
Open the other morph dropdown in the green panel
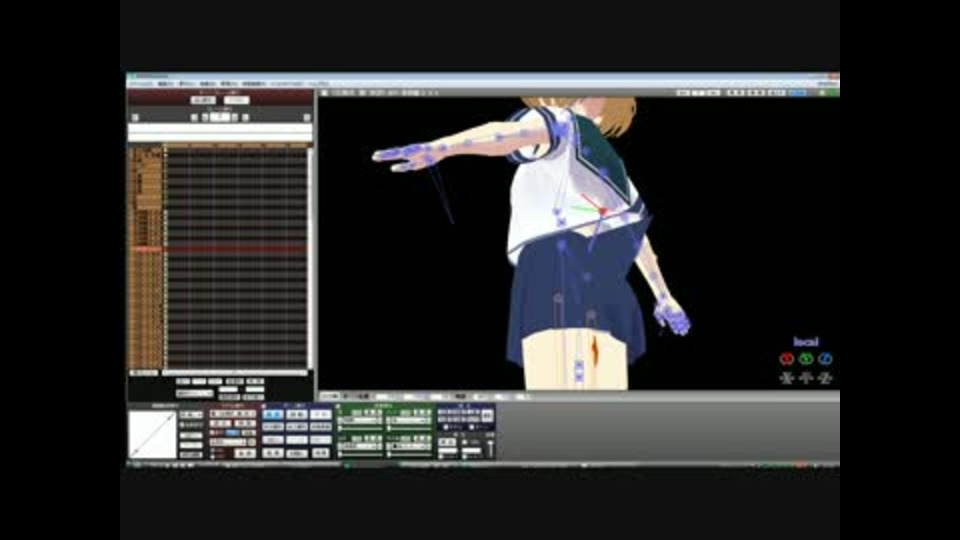click(407, 446)
